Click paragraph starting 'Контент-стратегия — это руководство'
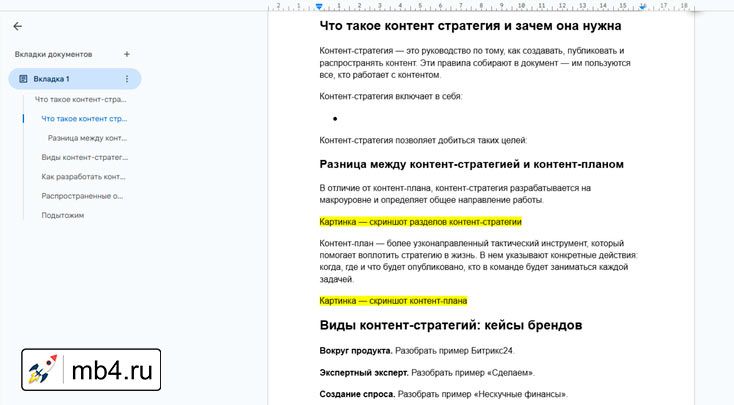This screenshot has width=734, height=405. (x=475, y=63)
